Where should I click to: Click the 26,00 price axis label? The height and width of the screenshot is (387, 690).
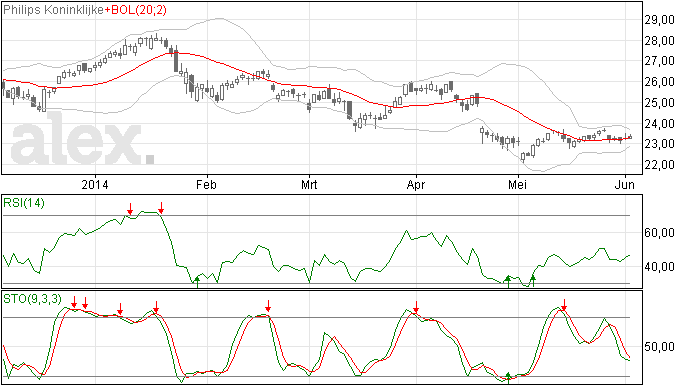click(659, 82)
